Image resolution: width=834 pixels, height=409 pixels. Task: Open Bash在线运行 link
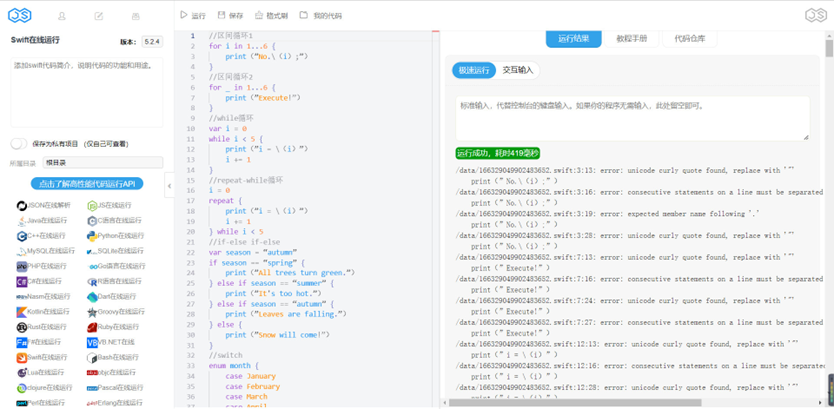point(113,357)
